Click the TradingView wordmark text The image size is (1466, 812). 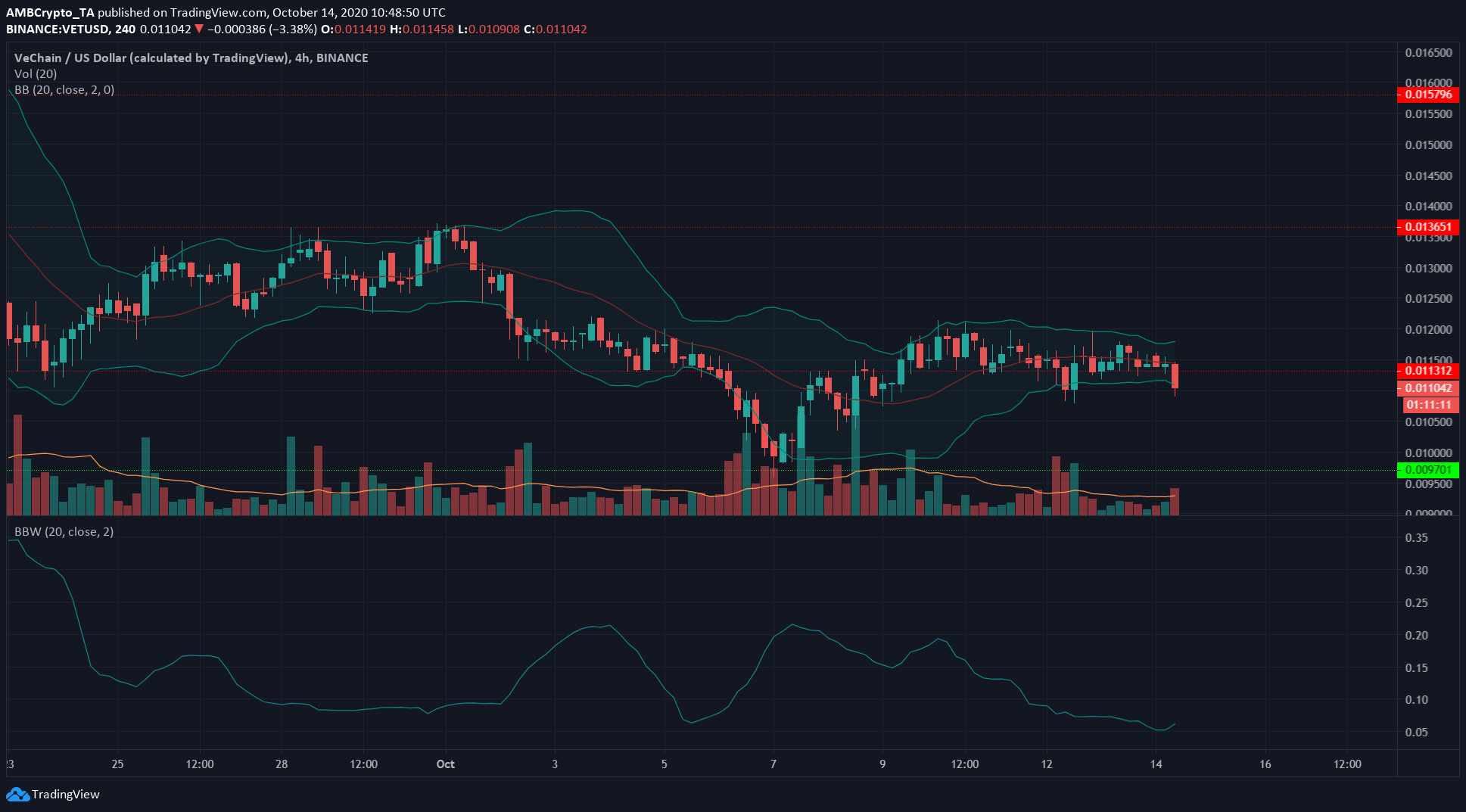click(x=66, y=794)
